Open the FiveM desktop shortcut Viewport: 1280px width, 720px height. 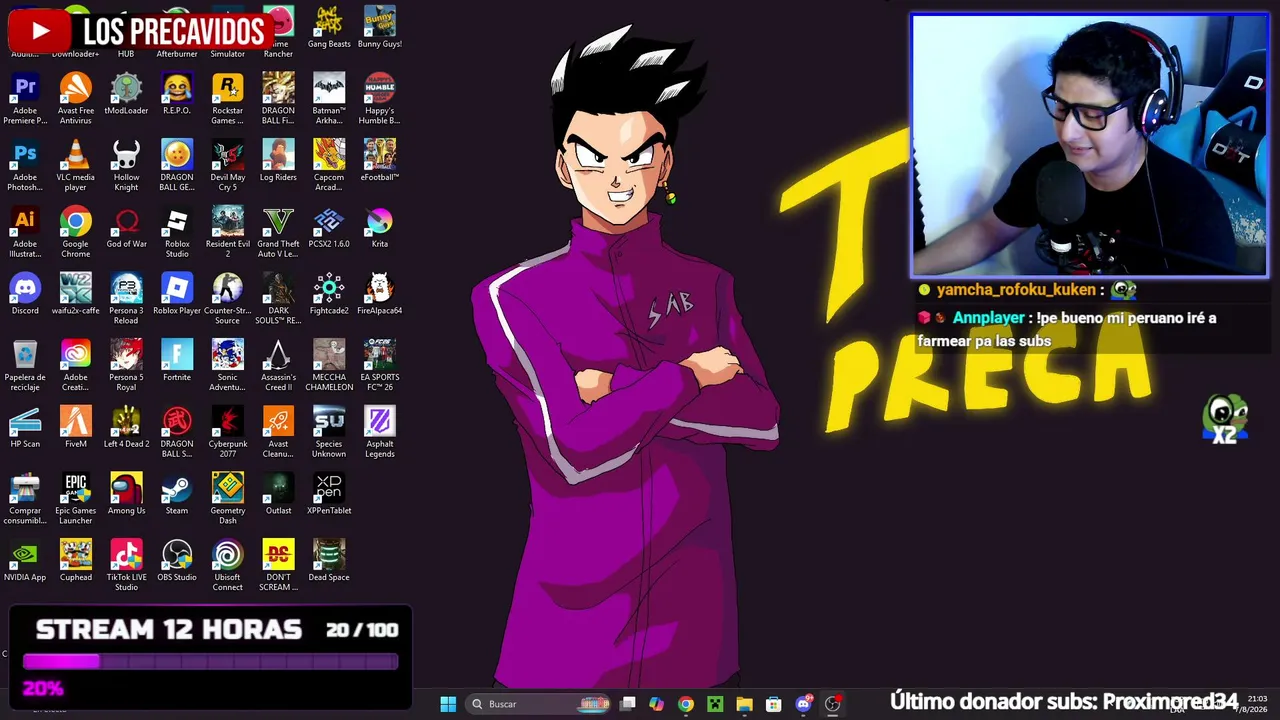pyautogui.click(x=76, y=429)
